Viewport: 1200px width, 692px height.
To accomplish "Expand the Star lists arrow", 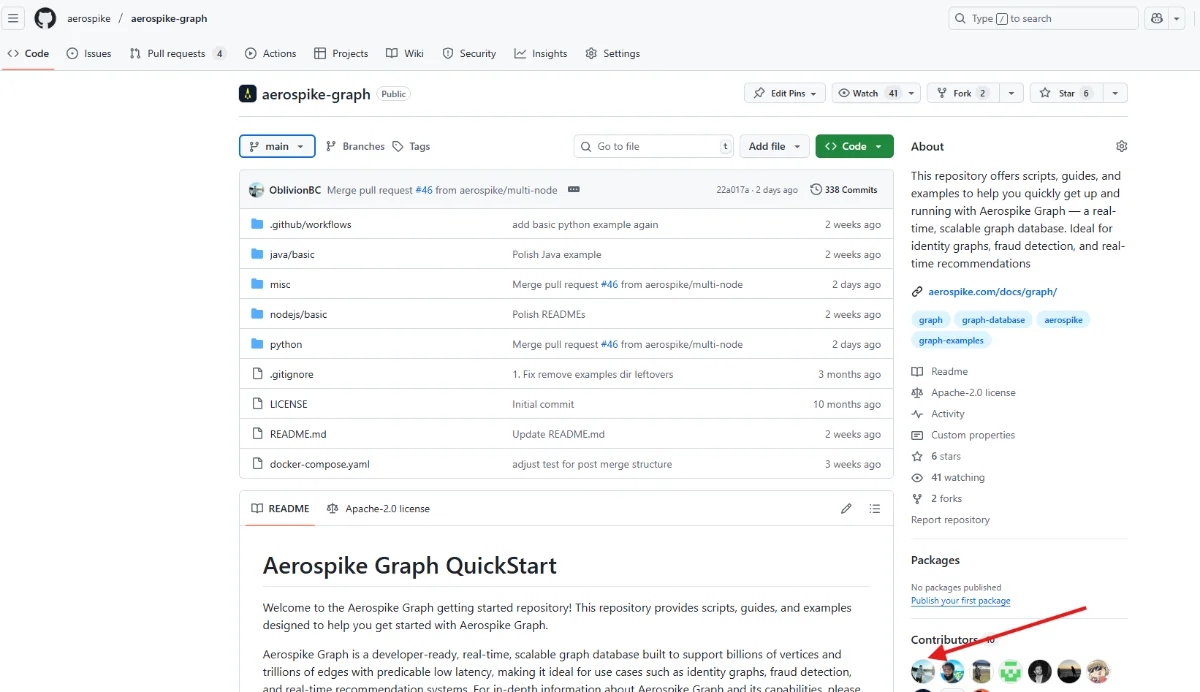I will click(x=1116, y=93).
